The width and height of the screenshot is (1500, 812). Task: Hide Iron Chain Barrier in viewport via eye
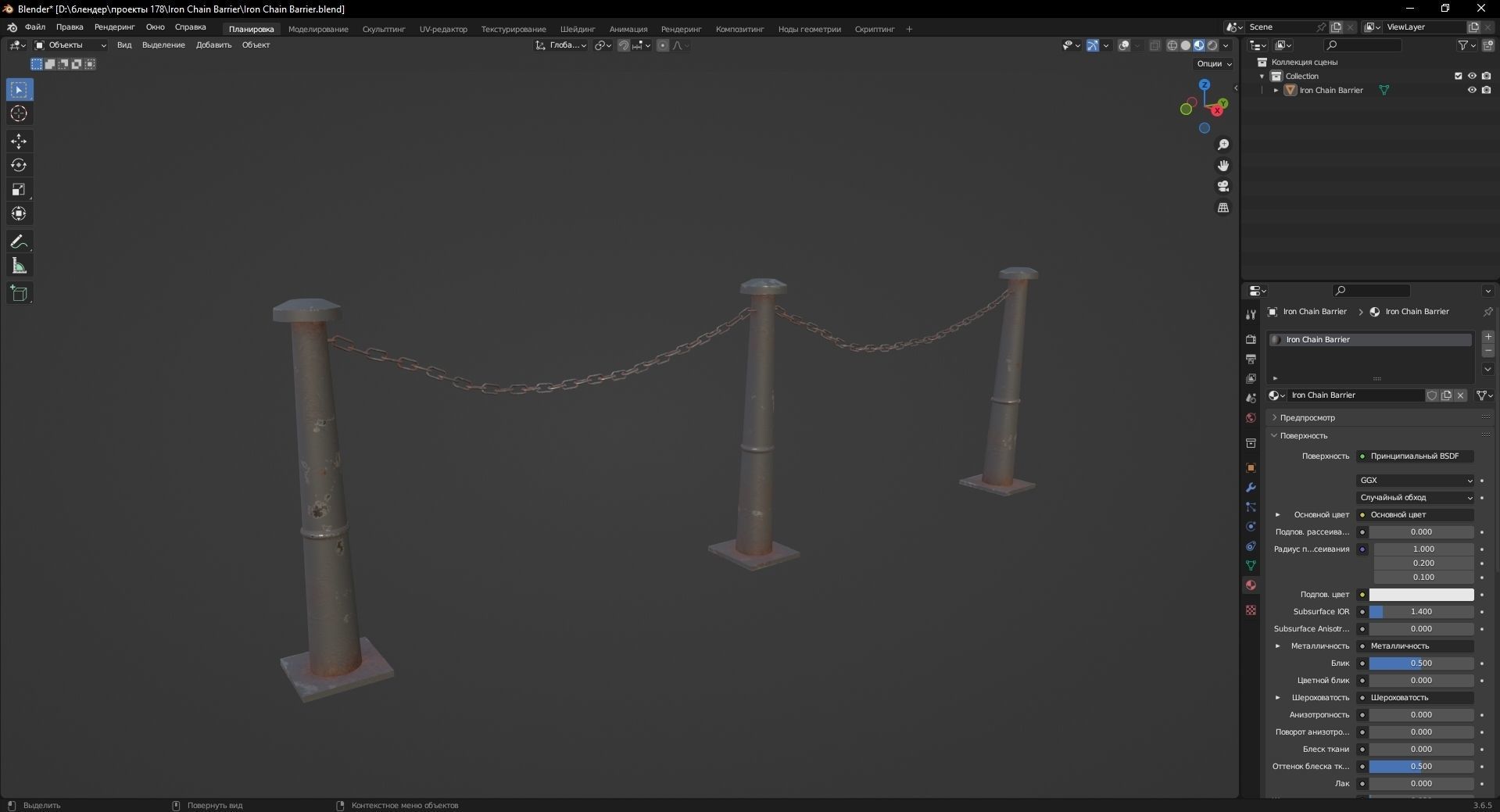tap(1472, 91)
